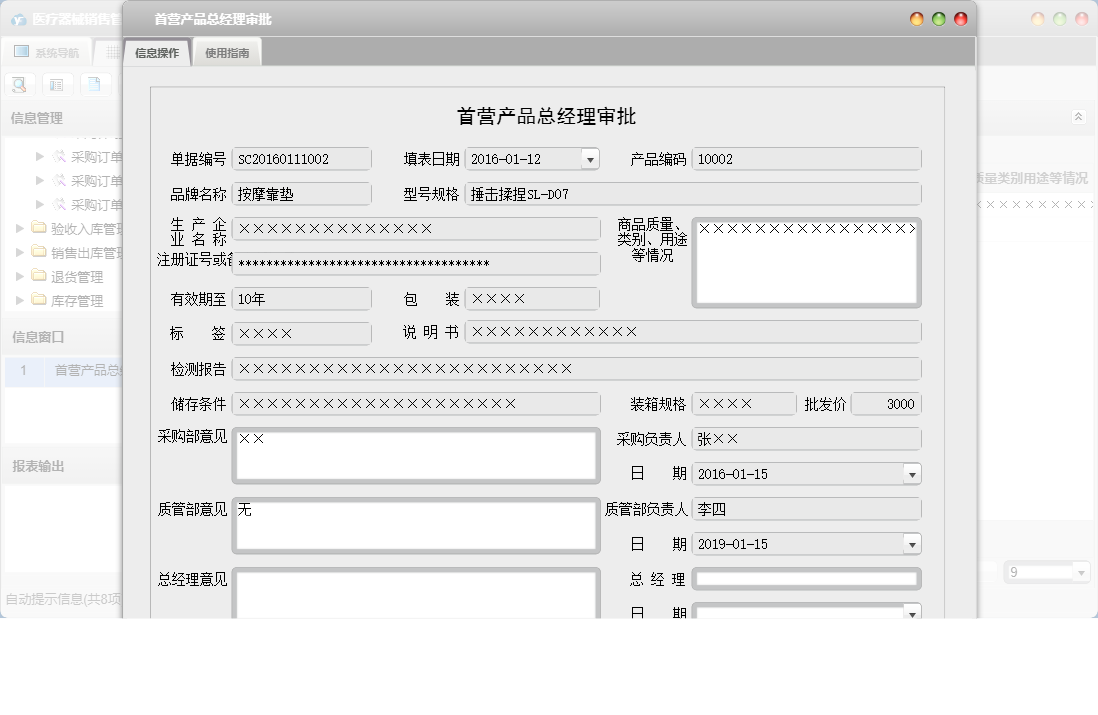Close the 首营产品总经理审批 dialog
The height and width of the screenshot is (715, 1098).
coord(961,20)
